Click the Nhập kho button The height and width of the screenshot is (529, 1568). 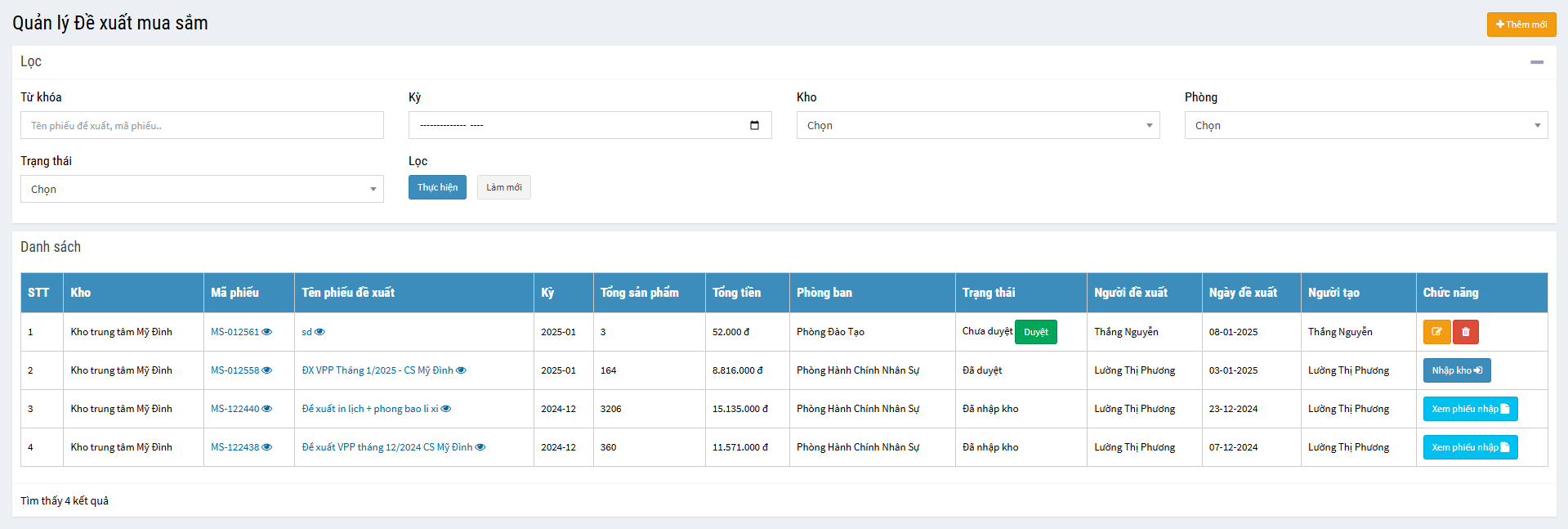pos(1456,370)
